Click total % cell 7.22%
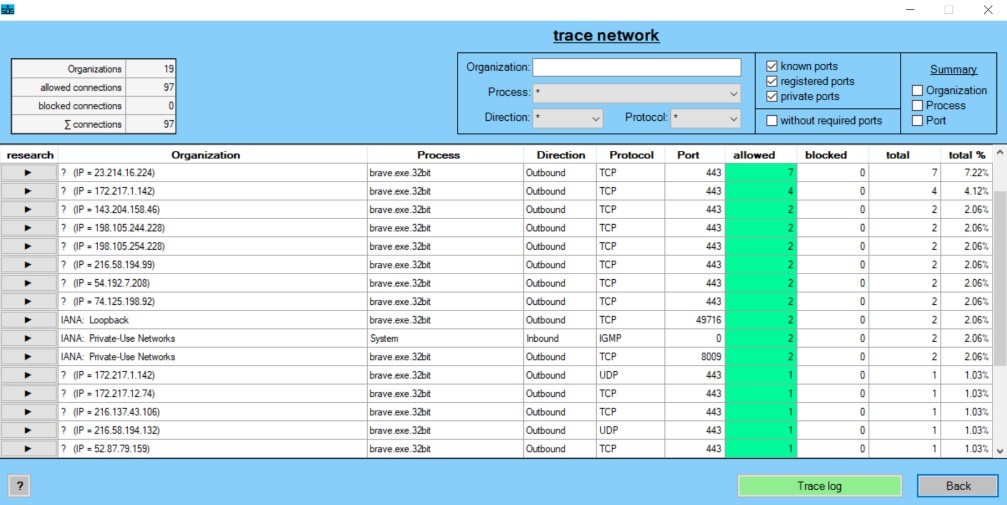The image size is (1007, 505). [967, 173]
